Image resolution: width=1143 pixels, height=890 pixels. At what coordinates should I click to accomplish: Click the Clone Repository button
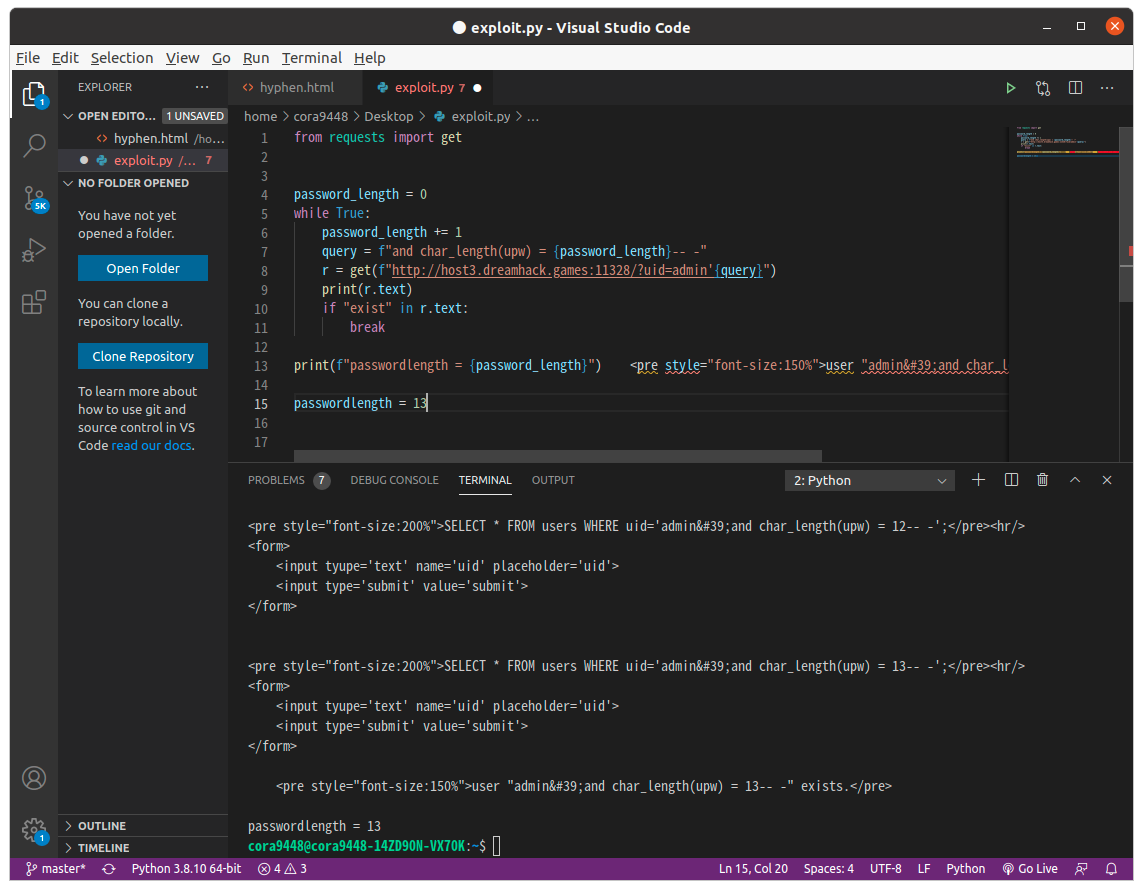pyautogui.click(x=143, y=356)
